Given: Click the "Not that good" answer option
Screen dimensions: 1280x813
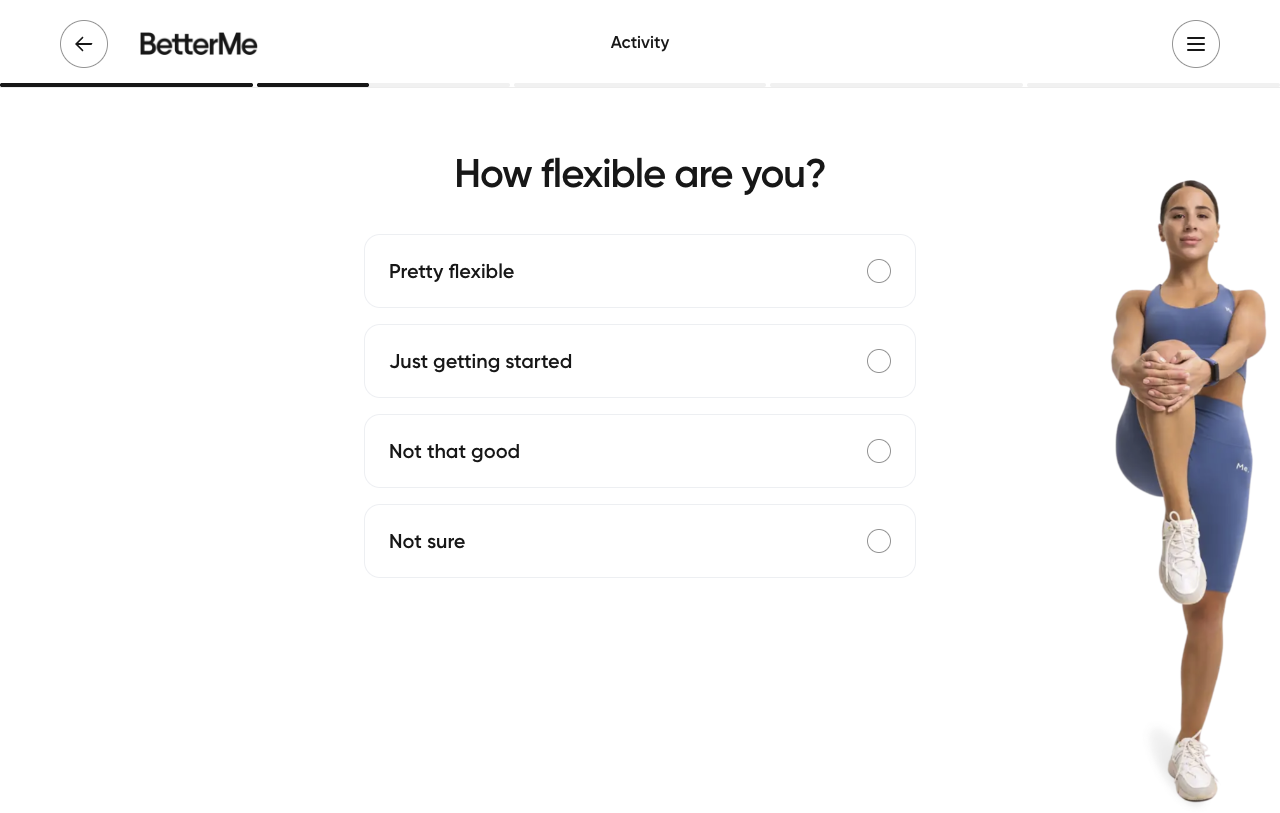Looking at the screenshot, I should tap(640, 451).
